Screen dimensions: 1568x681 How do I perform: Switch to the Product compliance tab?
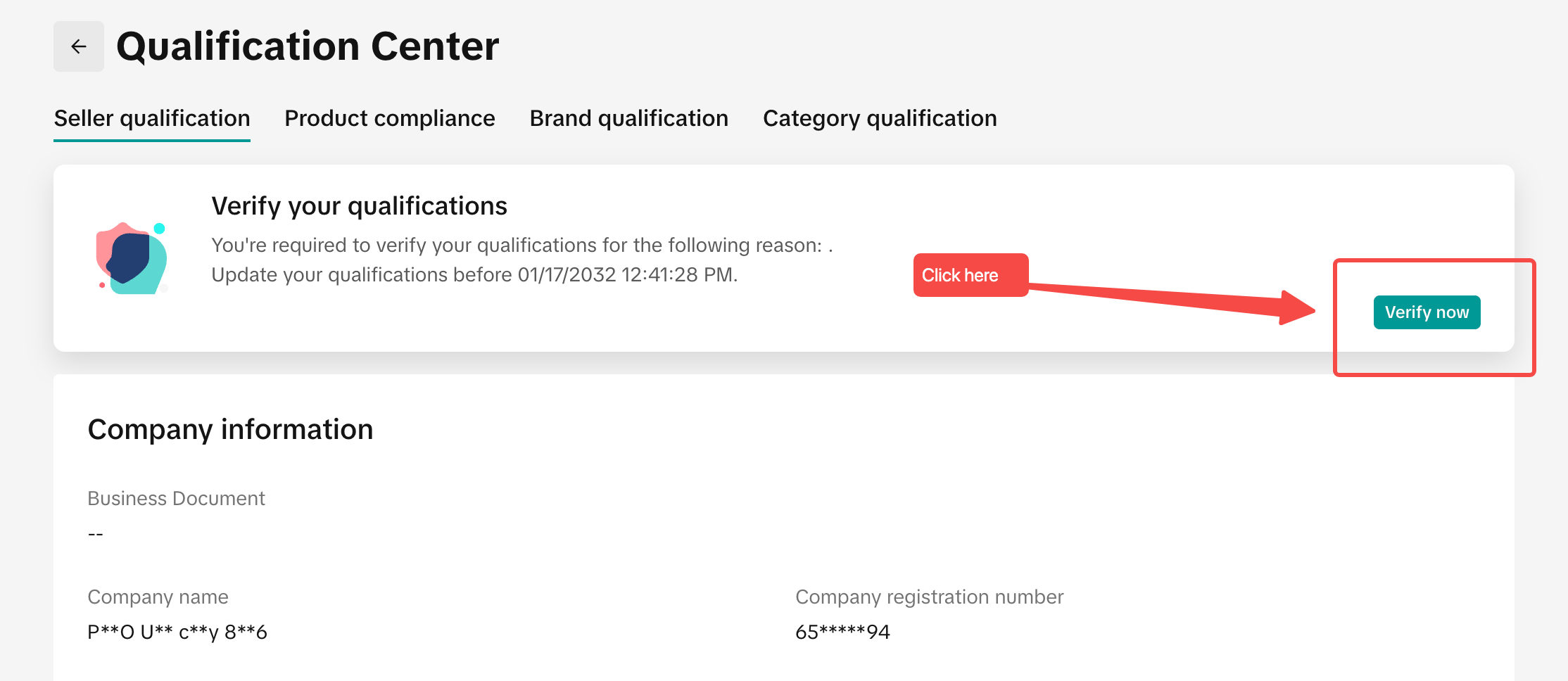pos(390,118)
